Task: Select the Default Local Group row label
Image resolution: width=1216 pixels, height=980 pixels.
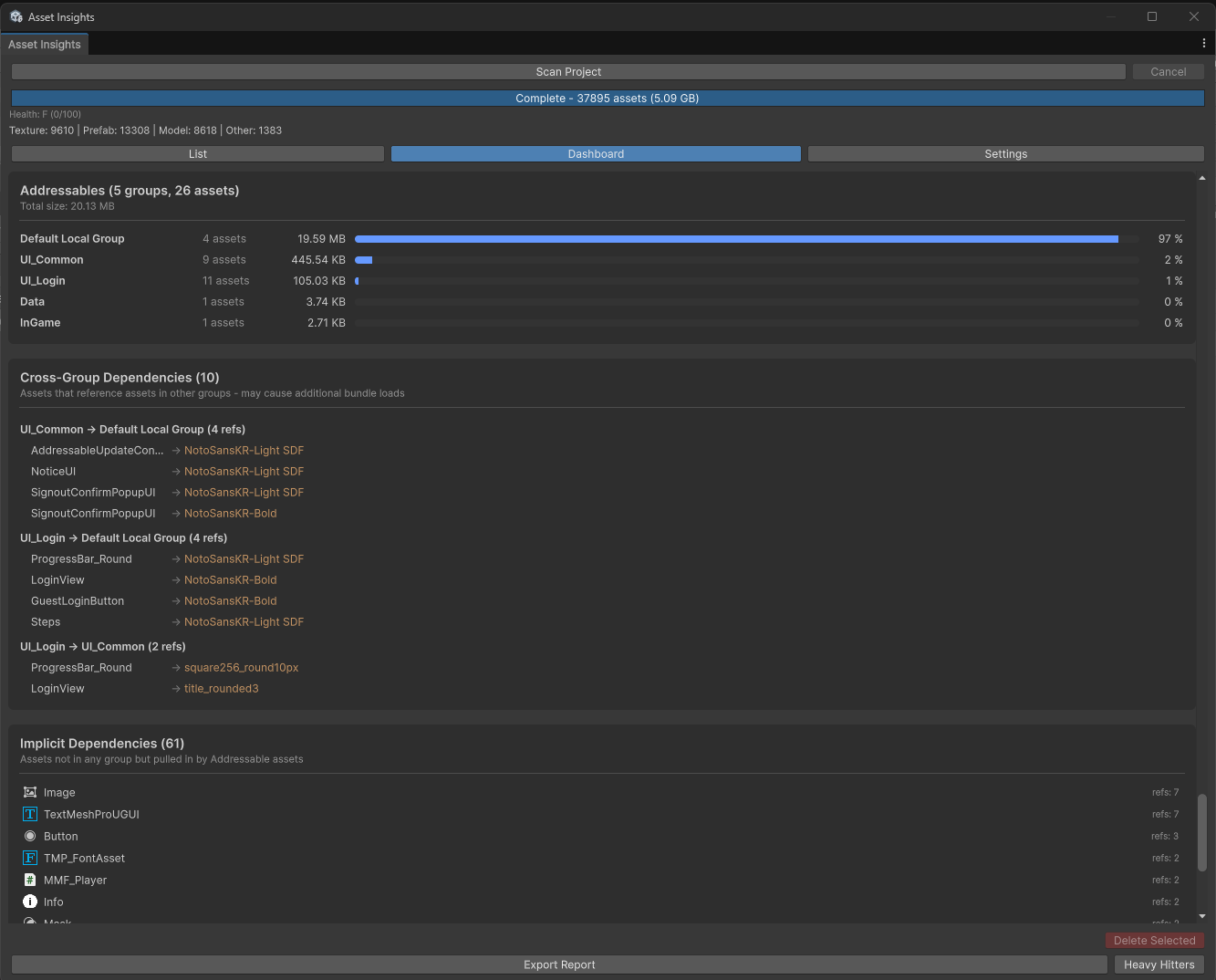Action: pyautogui.click(x=72, y=239)
